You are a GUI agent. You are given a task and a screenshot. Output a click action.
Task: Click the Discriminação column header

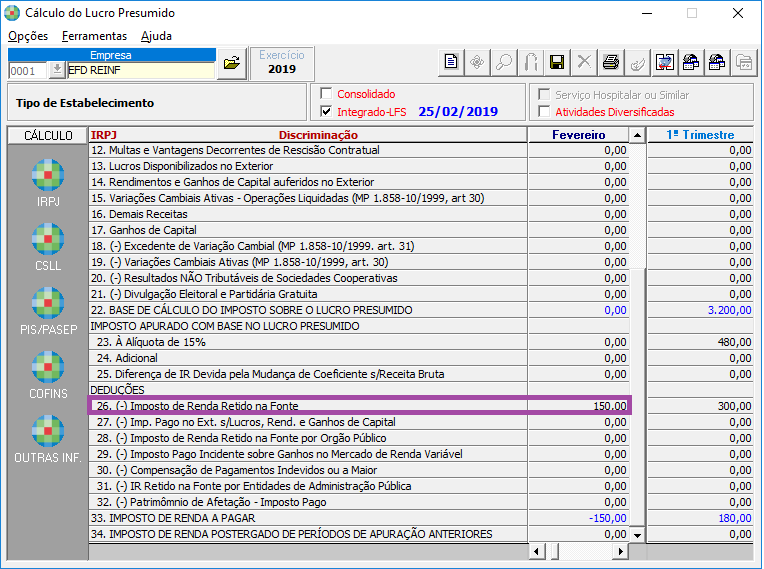click(318, 135)
